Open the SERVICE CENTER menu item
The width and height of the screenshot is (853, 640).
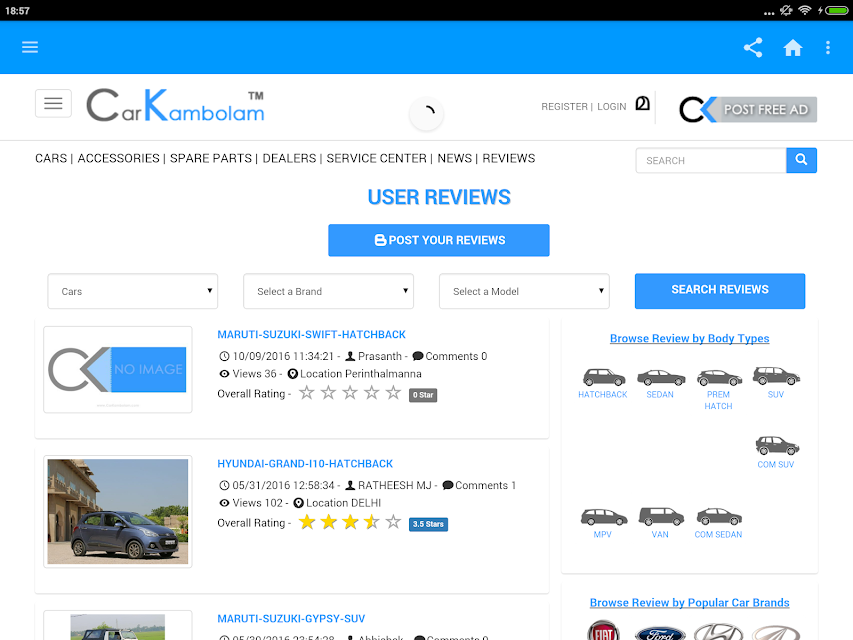376,158
